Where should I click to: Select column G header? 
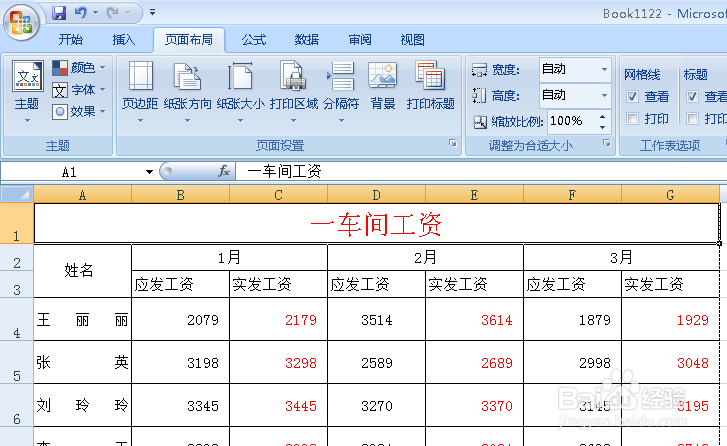pos(670,195)
